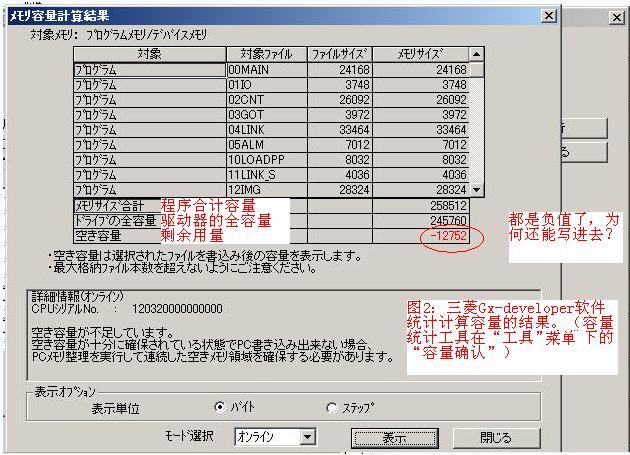Select the バイト display unit radio button

(x=221, y=408)
